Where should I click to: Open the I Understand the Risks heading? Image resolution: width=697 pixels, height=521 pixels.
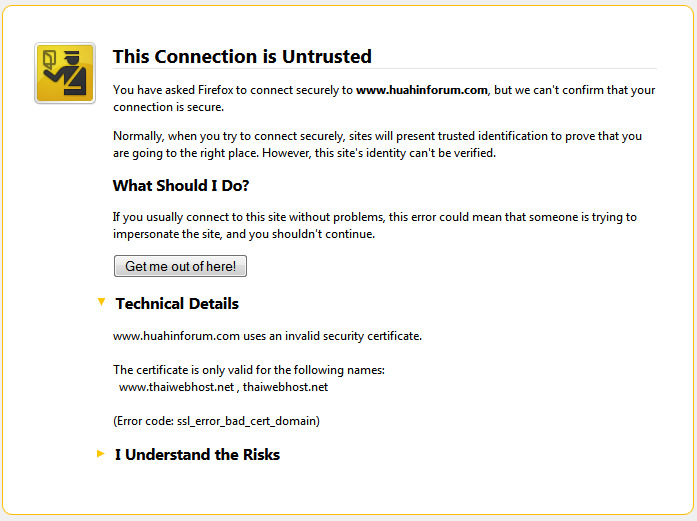pos(197,455)
